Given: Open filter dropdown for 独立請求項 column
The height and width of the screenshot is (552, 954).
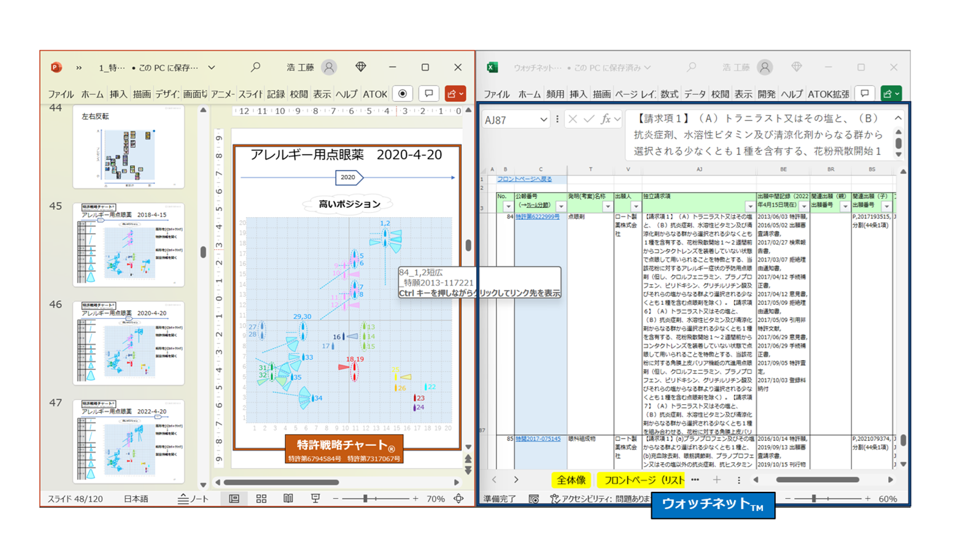Looking at the screenshot, I should 750,207.
